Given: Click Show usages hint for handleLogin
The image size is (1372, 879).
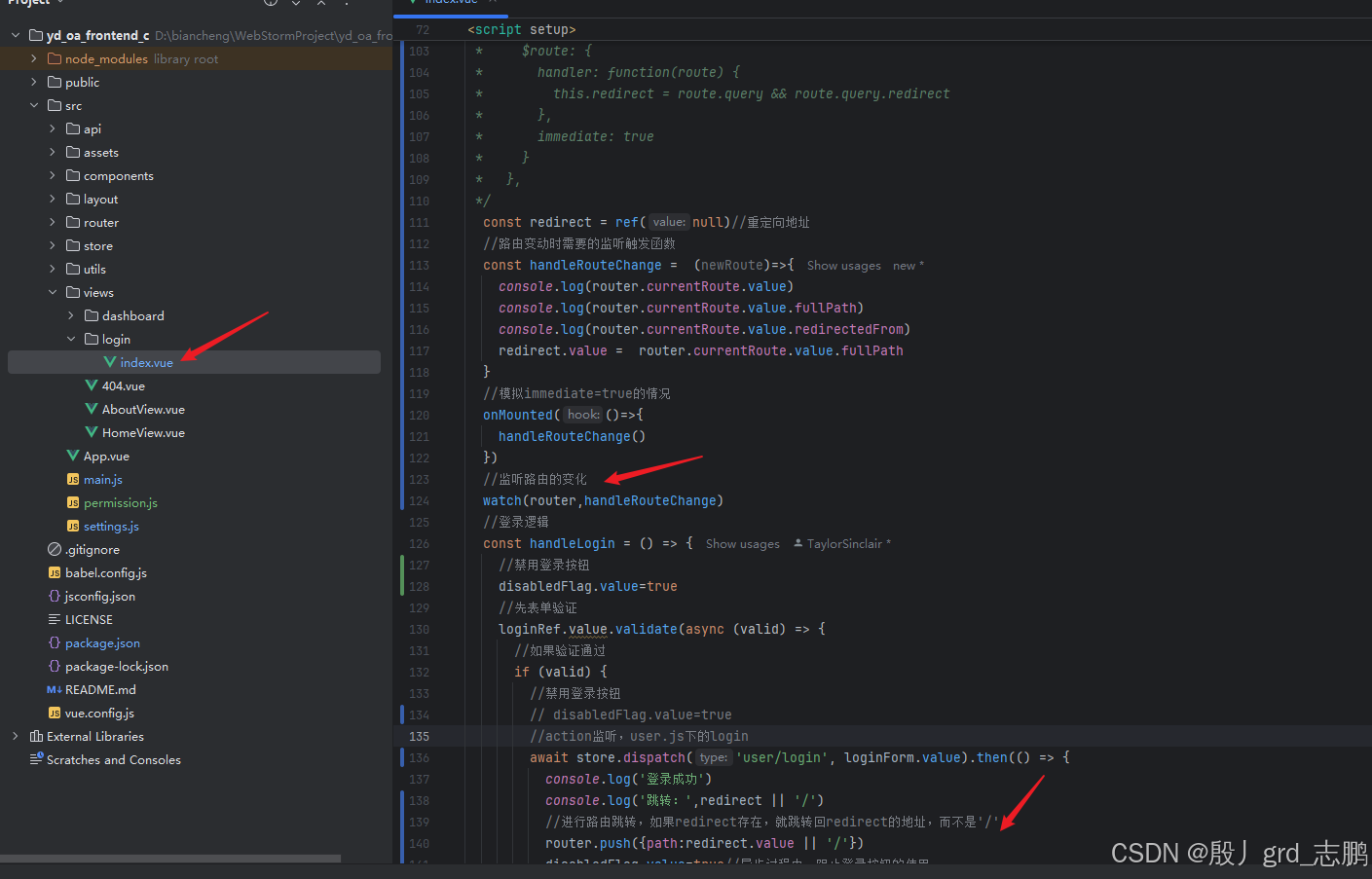Looking at the screenshot, I should [742, 544].
